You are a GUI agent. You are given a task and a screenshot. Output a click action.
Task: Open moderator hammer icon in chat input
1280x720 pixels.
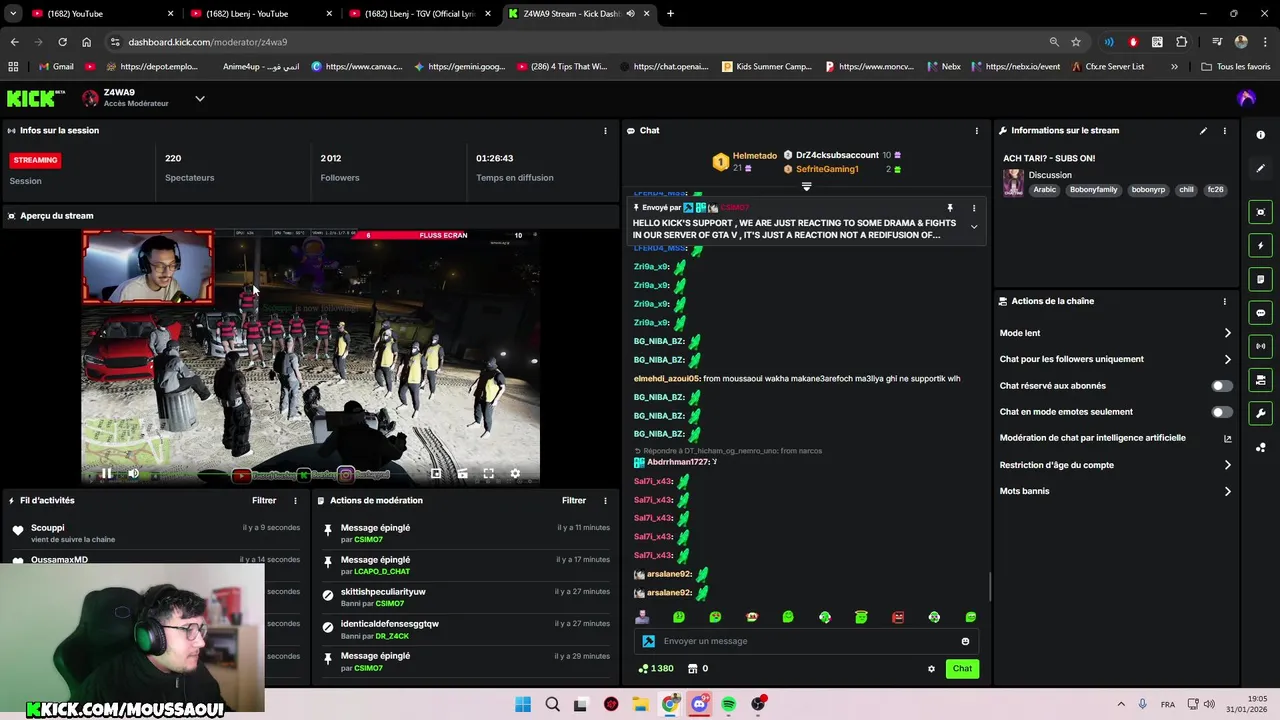tap(648, 641)
